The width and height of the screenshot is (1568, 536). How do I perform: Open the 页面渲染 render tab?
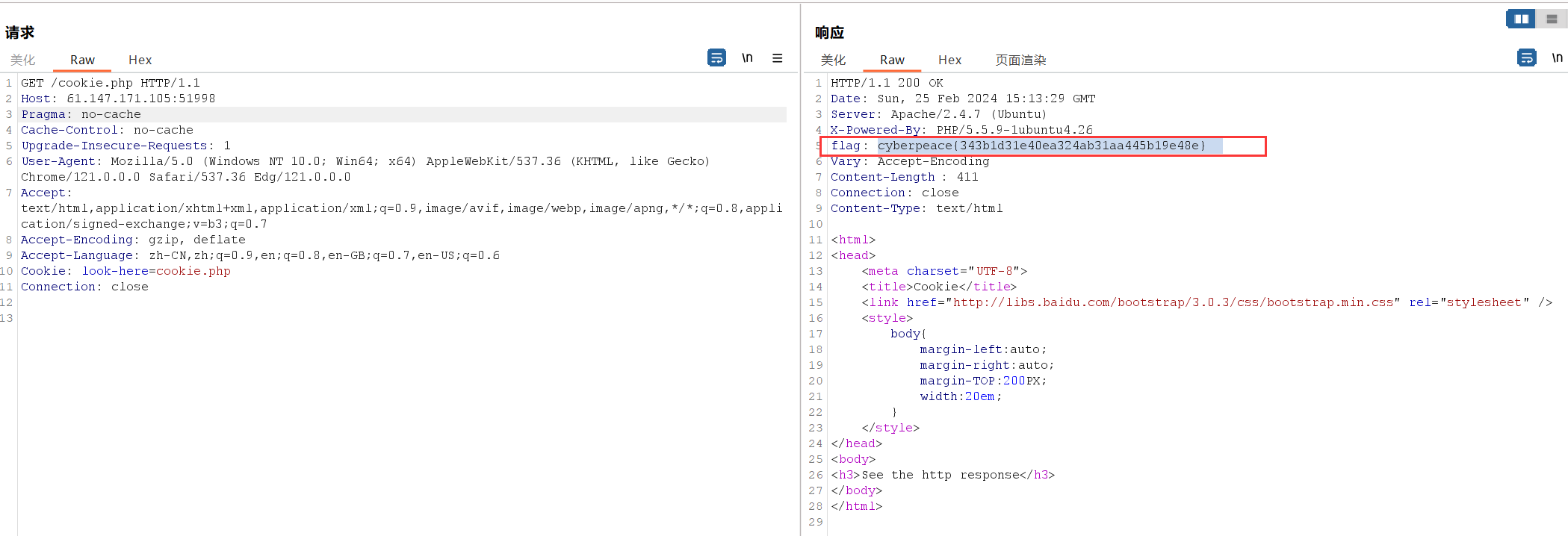click(1020, 60)
